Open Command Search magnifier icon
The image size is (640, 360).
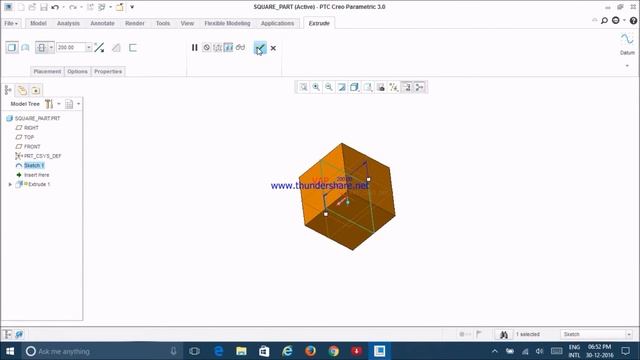point(604,20)
